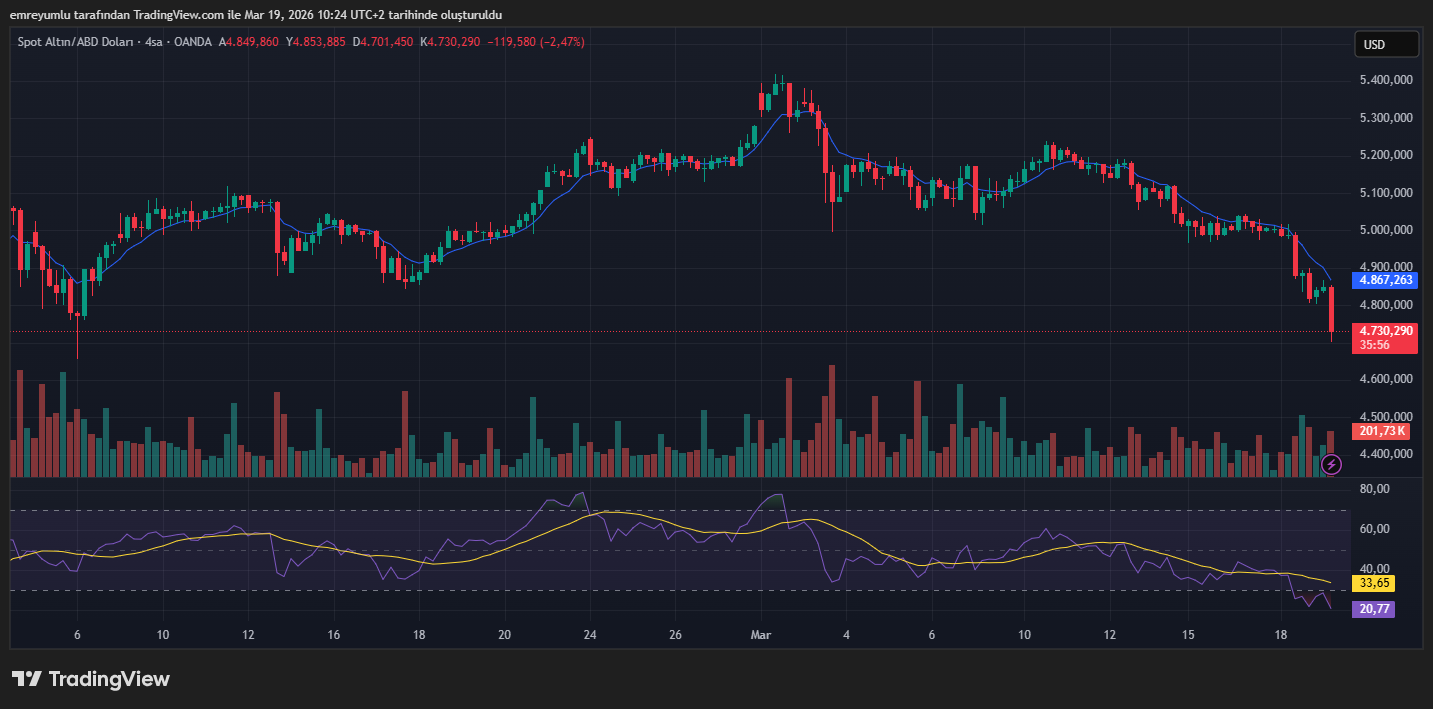Click the −119,580 (−2,47%) change value
The height and width of the screenshot is (709, 1433).
coord(535,42)
